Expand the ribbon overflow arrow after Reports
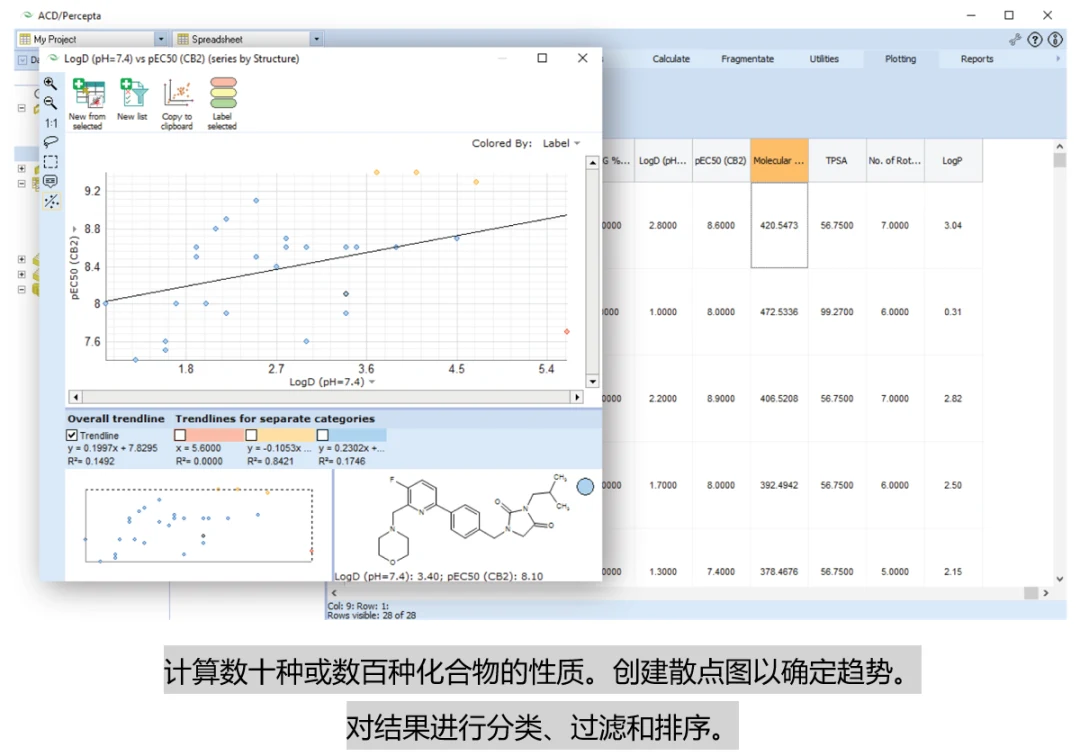 coord(1058,59)
